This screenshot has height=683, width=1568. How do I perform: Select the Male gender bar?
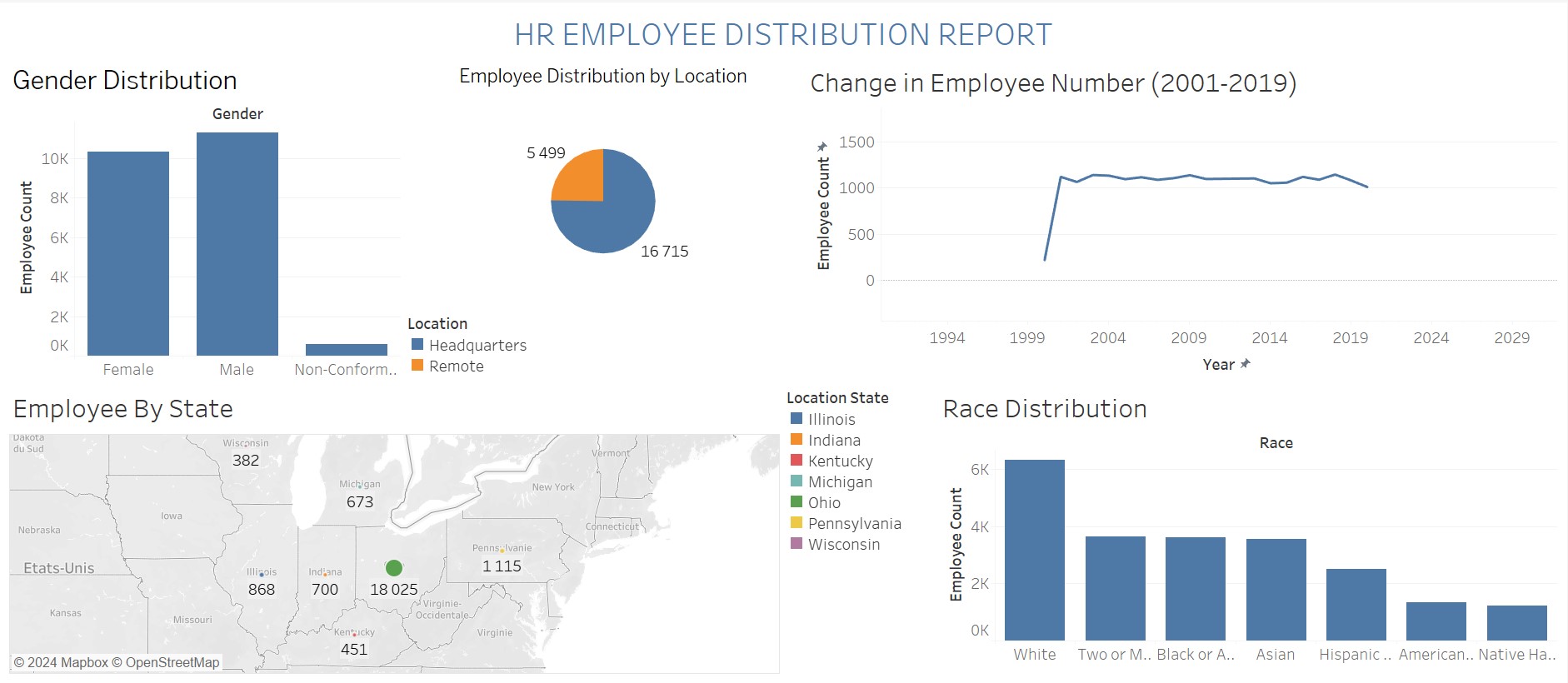(x=237, y=244)
